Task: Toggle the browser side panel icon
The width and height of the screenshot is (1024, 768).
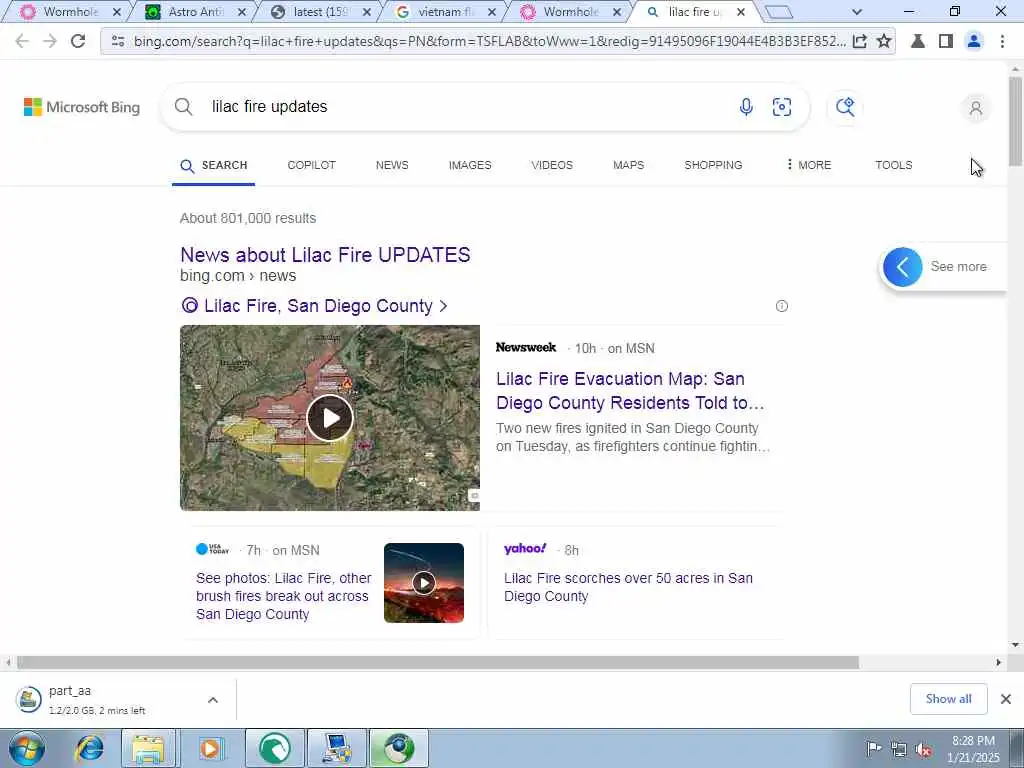Action: click(x=946, y=41)
